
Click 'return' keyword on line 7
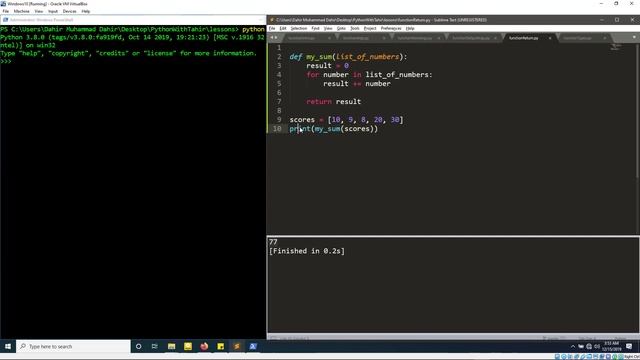pos(319,102)
